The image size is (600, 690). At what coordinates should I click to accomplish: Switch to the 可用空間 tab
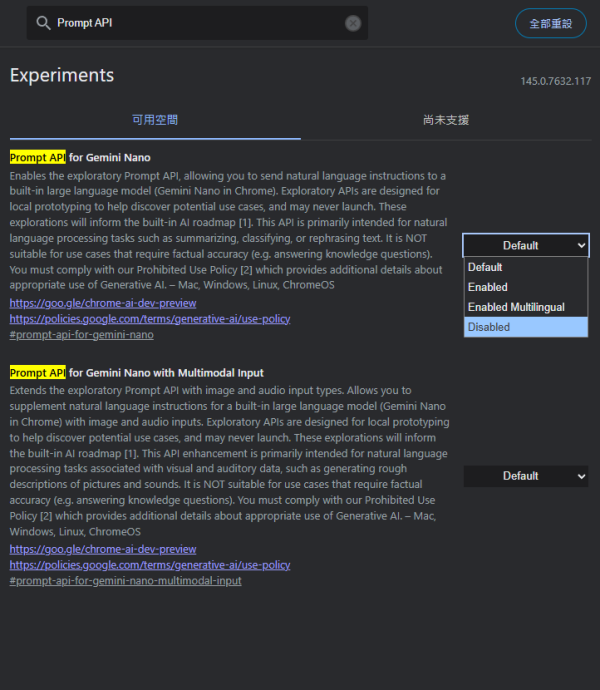pos(155,120)
